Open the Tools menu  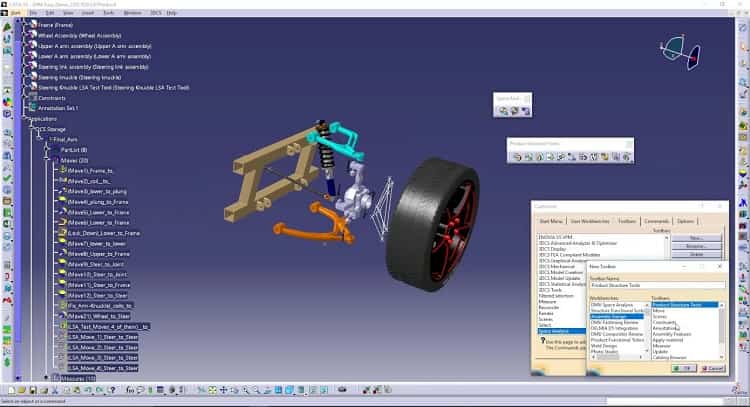click(x=109, y=13)
